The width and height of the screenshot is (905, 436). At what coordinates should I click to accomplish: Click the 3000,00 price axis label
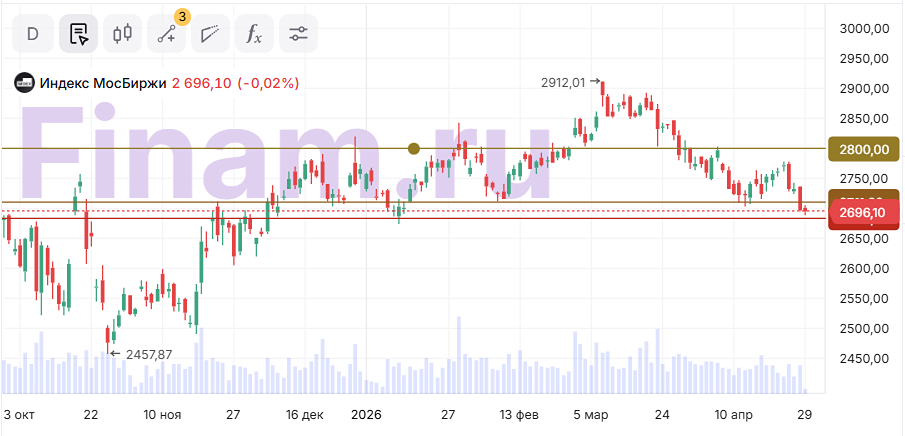[866, 29]
